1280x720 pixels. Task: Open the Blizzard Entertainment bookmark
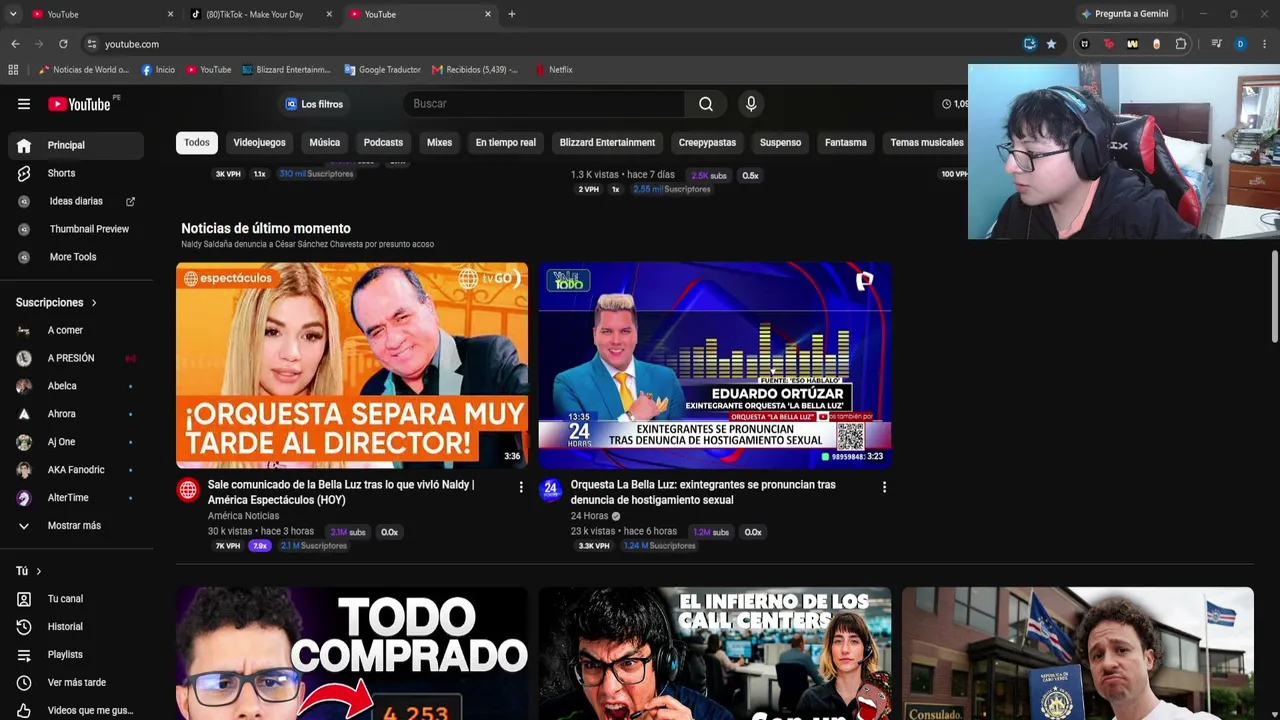[286, 70]
